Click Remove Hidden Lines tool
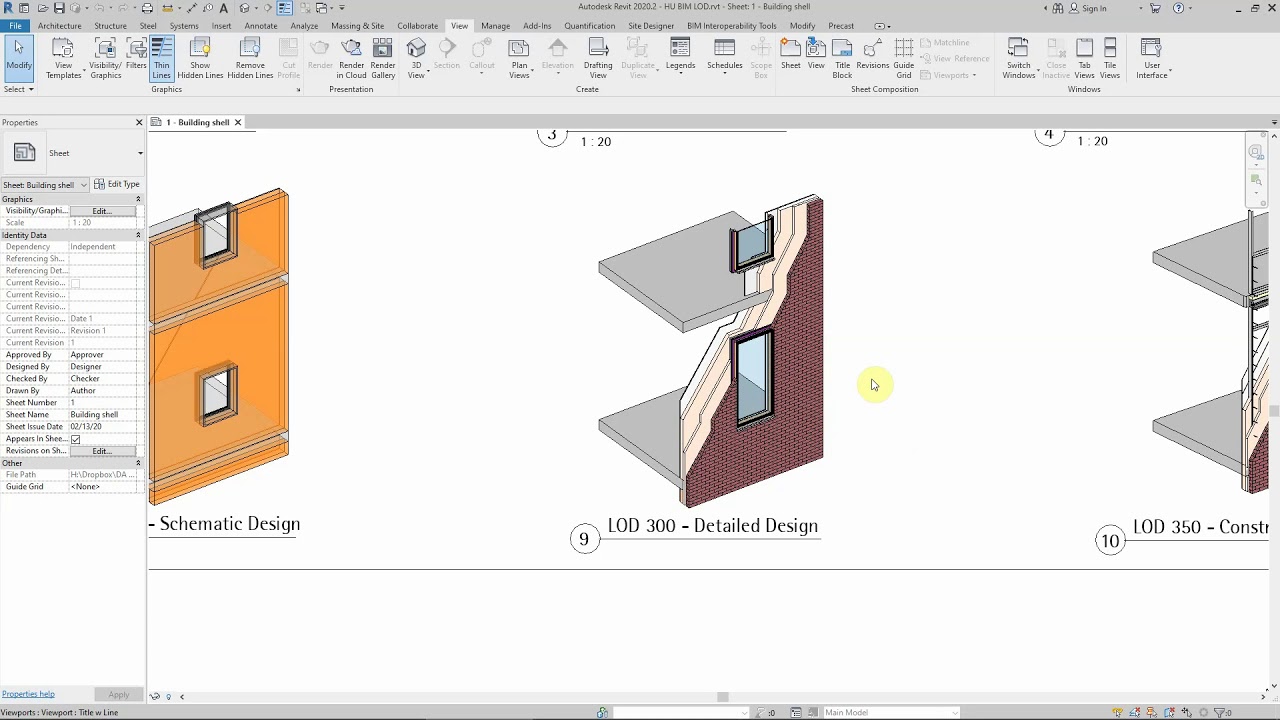The height and width of the screenshot is (720, 1280). pos(250,58)
